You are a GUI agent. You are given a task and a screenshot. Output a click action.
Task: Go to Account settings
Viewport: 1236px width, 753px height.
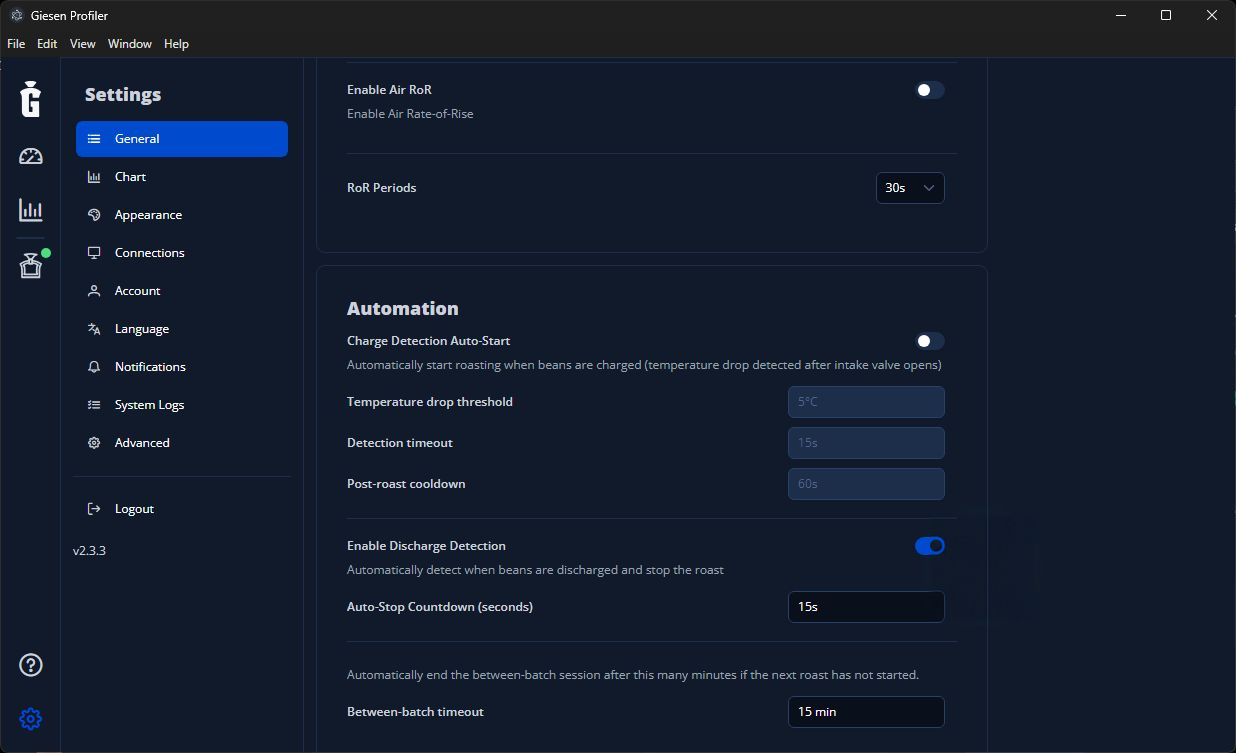182,291
